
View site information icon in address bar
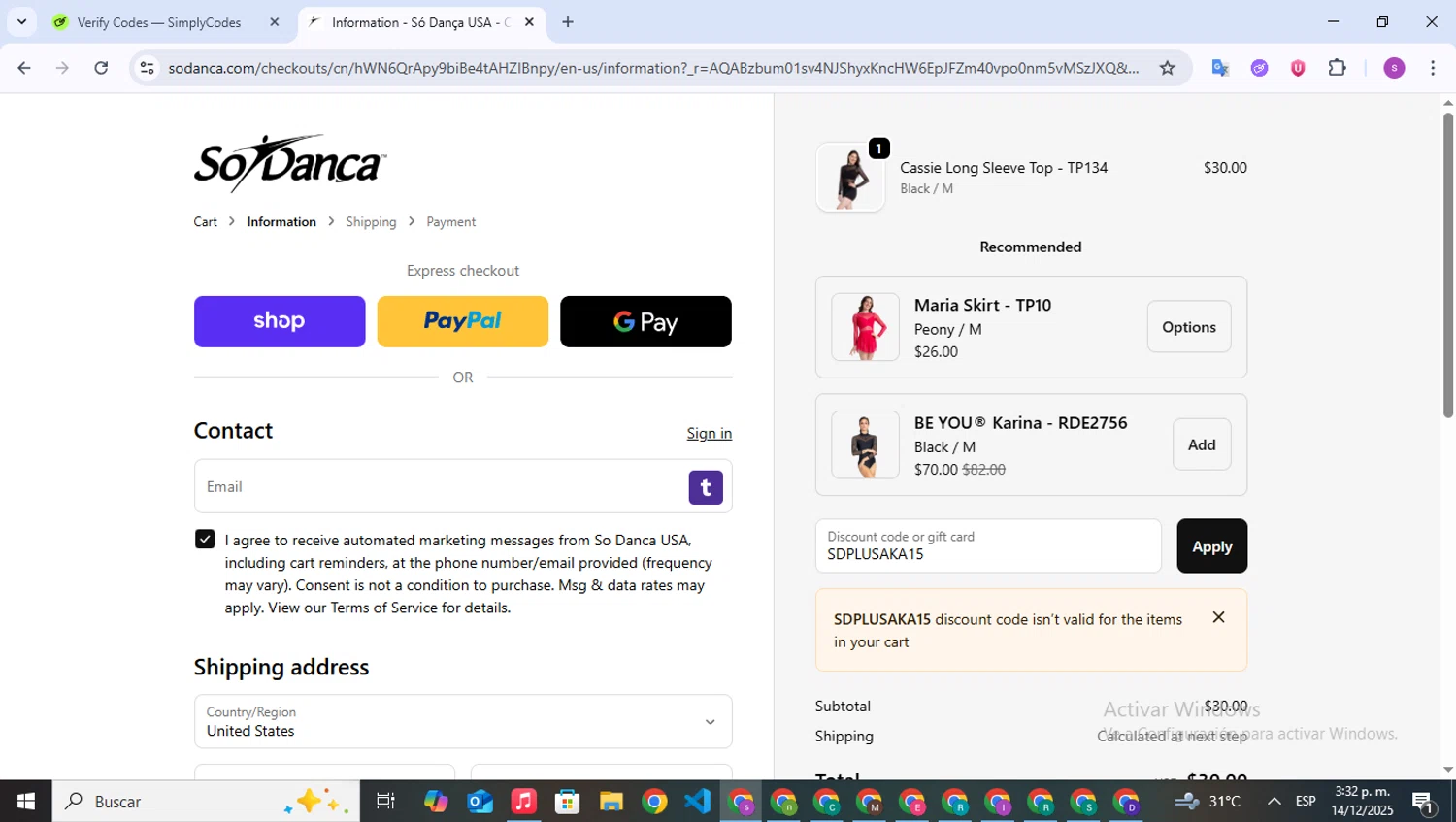(x=147, y=68)
